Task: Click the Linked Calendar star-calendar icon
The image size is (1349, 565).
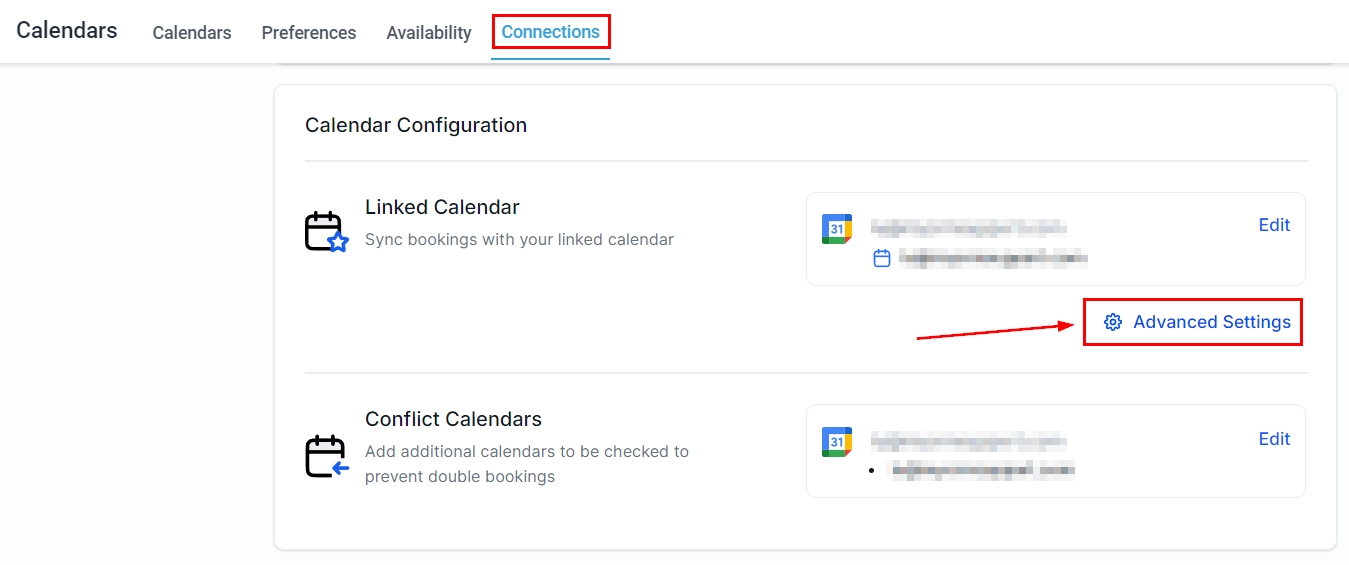Action: (326, 232)
